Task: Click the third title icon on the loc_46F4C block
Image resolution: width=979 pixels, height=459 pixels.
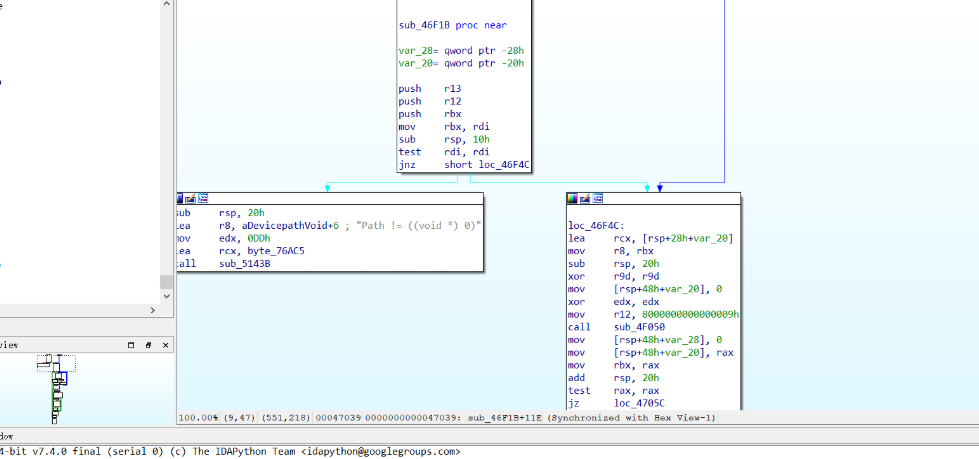Action: [x=596, y=199]
